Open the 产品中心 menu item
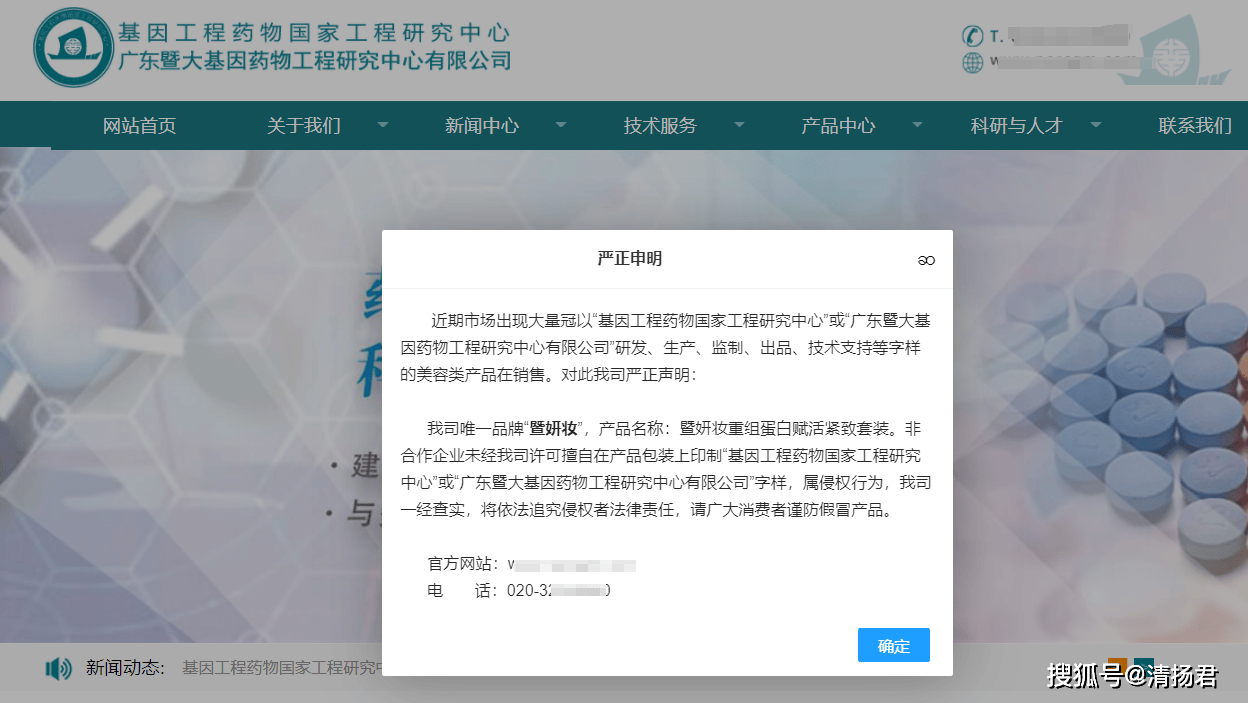This screenshot has height=703, width=1248. point(838,126)
